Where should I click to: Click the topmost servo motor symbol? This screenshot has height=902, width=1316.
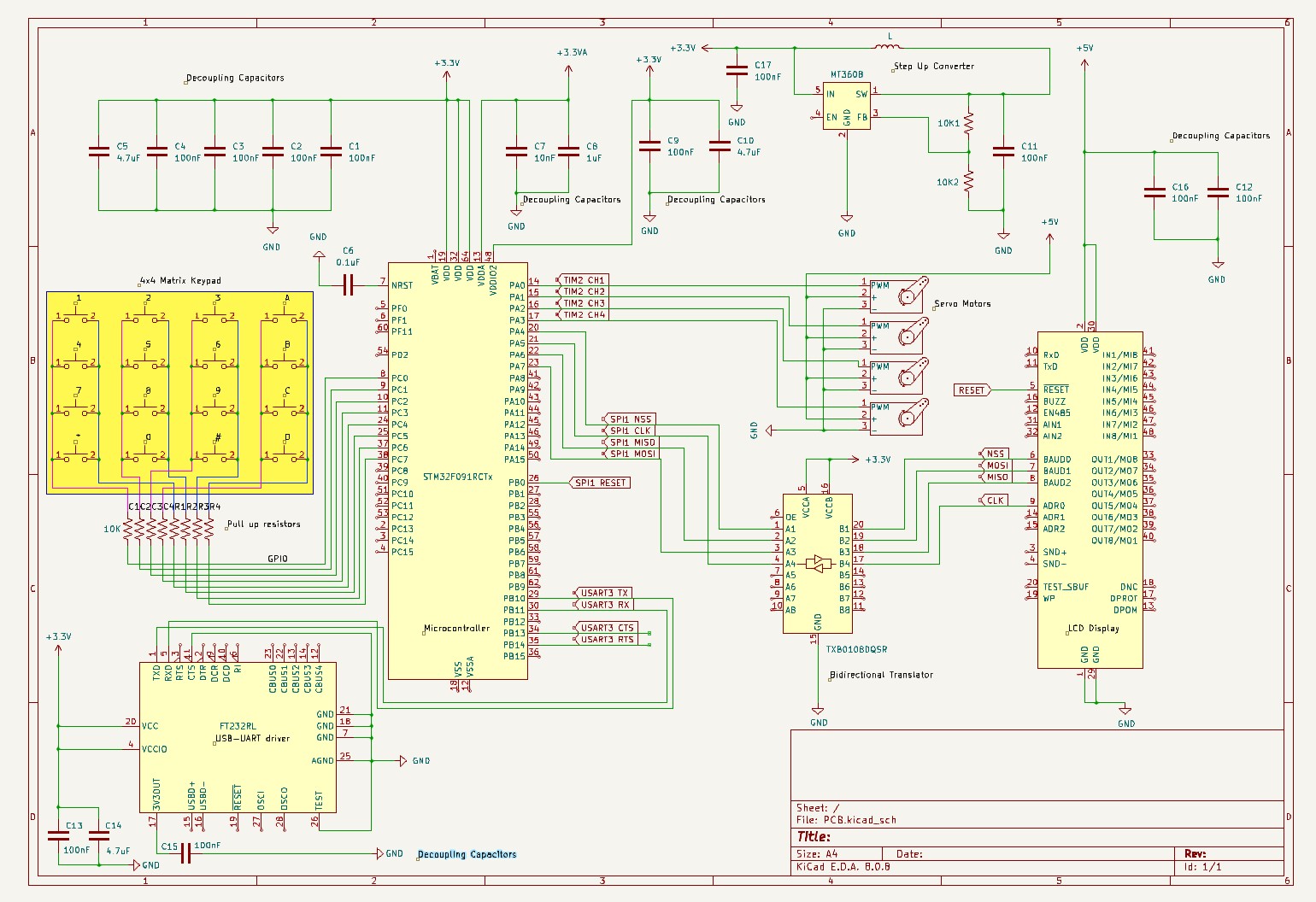coord(909,294)
